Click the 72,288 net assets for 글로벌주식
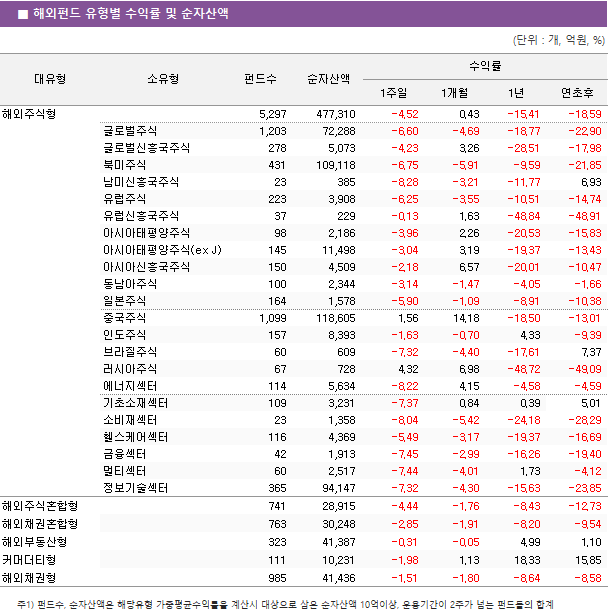608x613 pixels. pos(339,131)
